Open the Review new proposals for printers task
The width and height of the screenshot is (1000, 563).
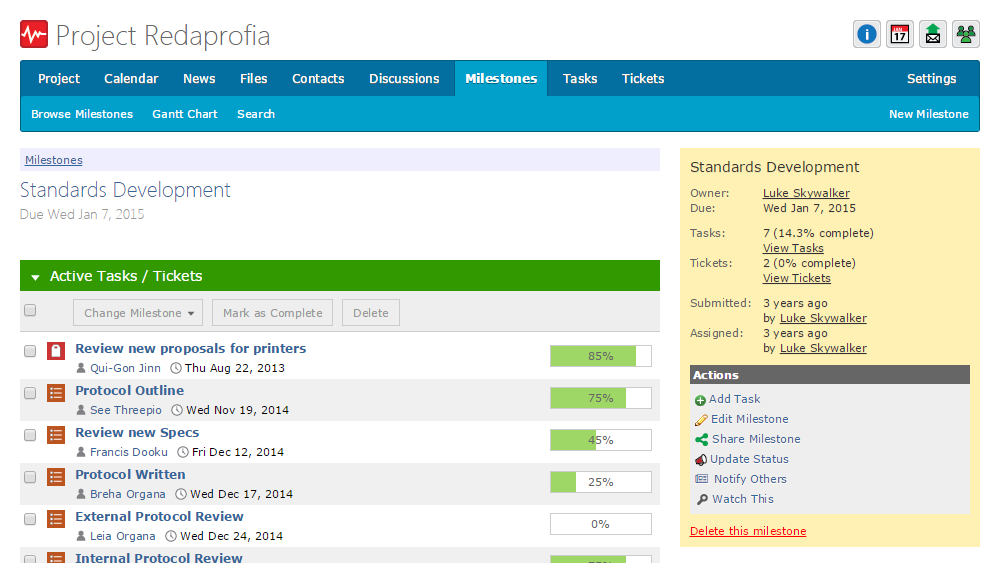click(x=191, y=349)
